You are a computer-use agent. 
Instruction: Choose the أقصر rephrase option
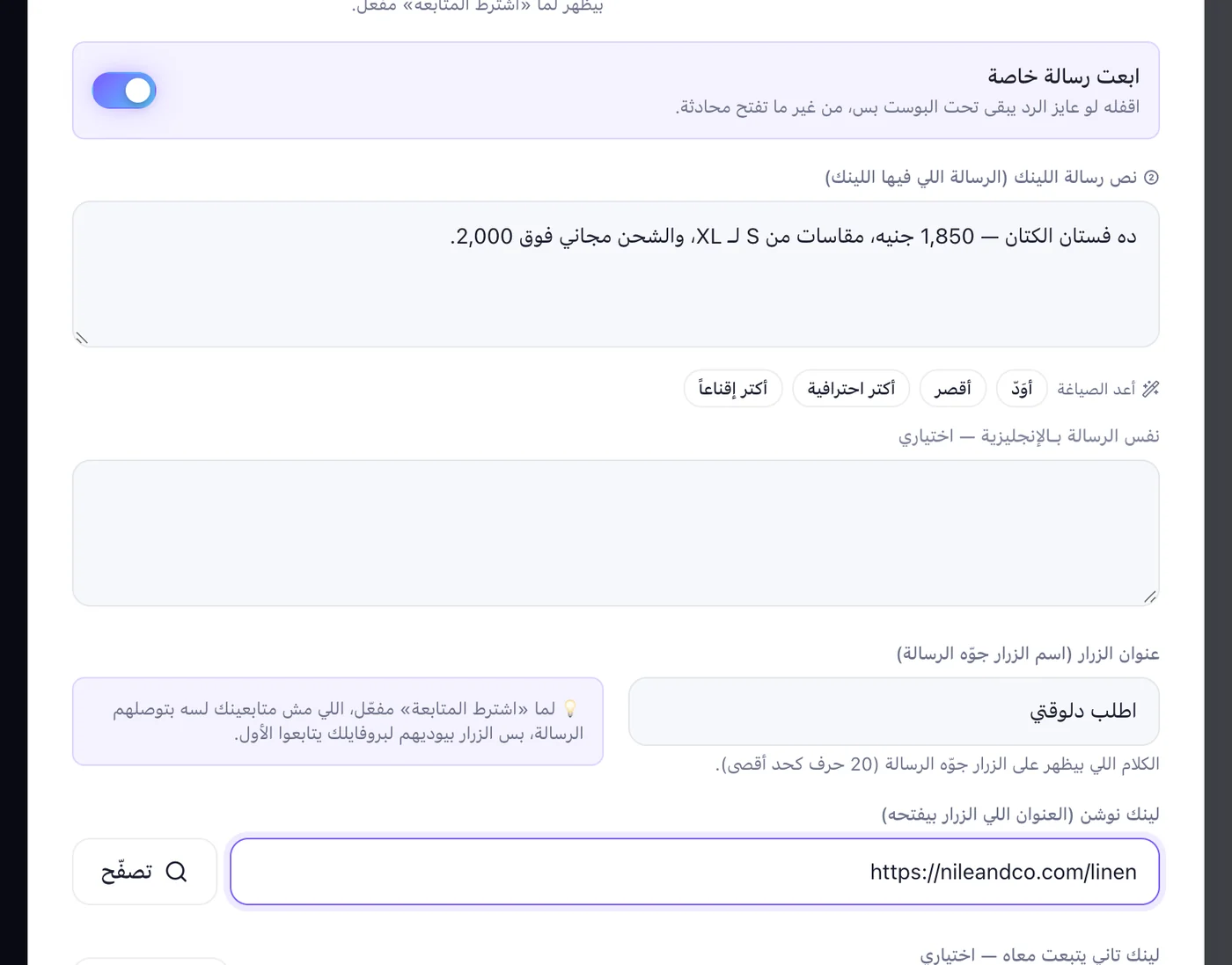953,389
